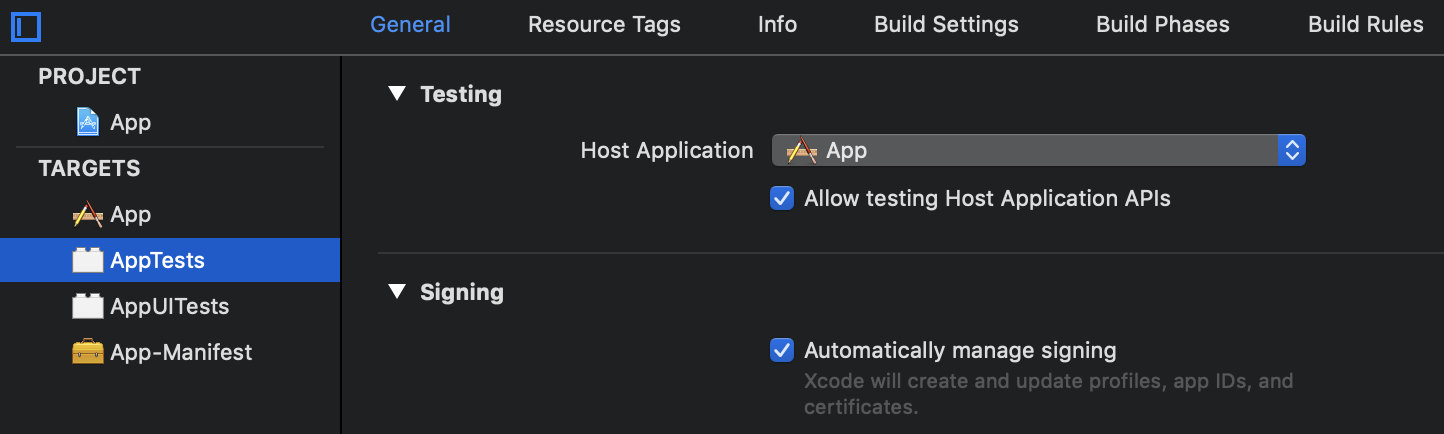Go to the Build Rules tab
This screenshot has width=1444, height=434.
pyautogui.click(x=1366, y=25)
